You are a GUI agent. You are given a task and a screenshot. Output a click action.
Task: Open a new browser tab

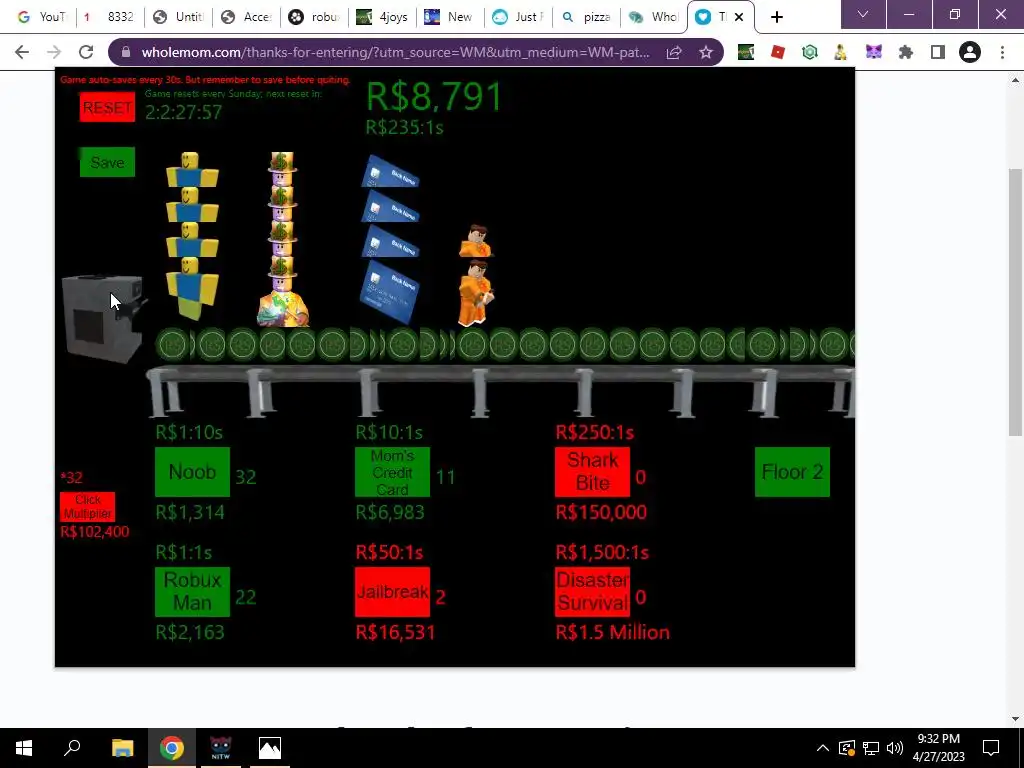click(x=776, y=17)
